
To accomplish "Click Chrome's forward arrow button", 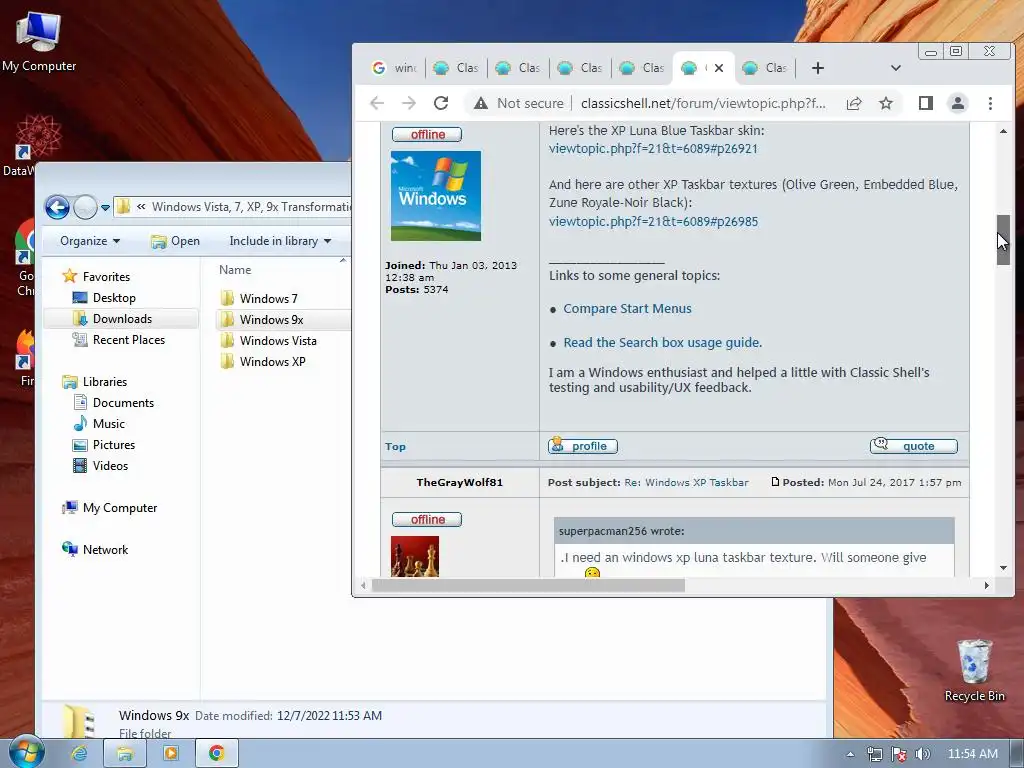I will click(x=409, y=103).
